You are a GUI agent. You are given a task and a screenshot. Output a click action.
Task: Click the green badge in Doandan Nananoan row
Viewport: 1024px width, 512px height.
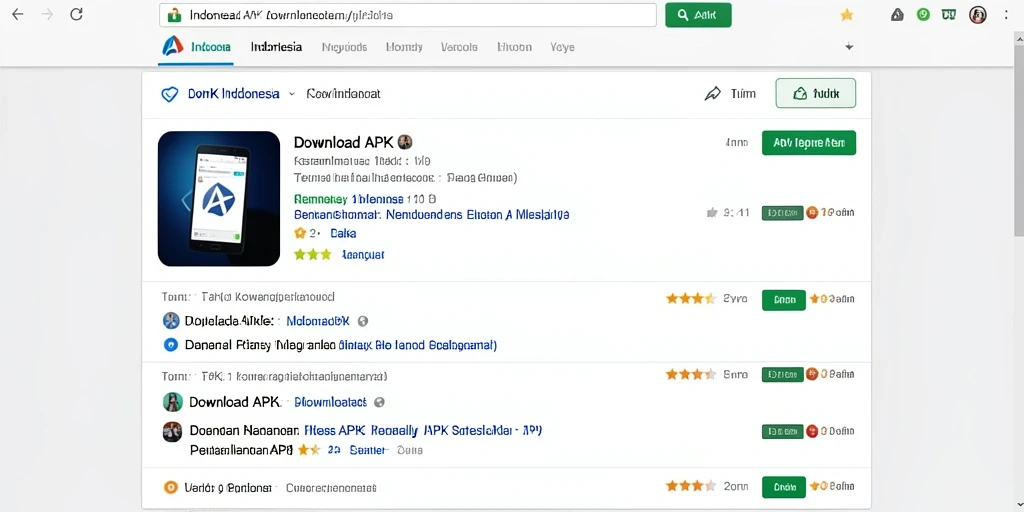782,431
